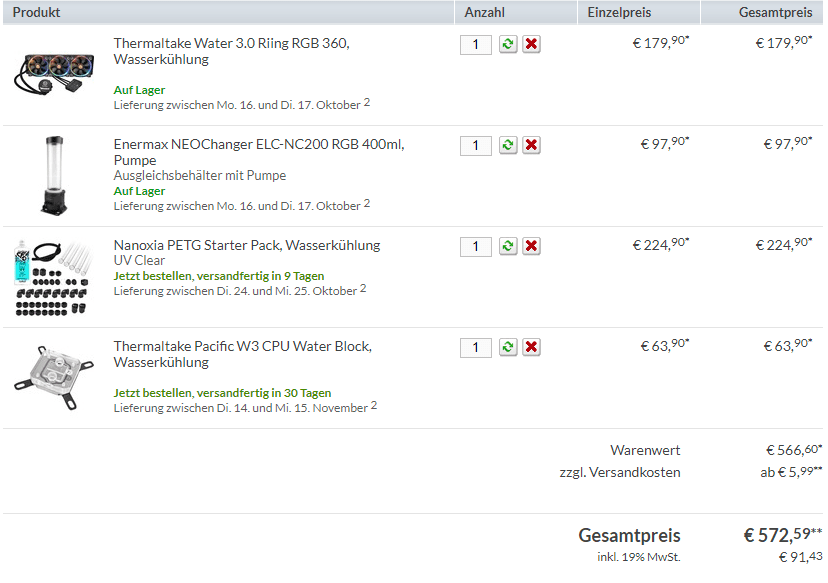Screen dimensions: 828x583
Task: Remove Nanoxia PETG Starter Pack item
Action: pos(531,246)
